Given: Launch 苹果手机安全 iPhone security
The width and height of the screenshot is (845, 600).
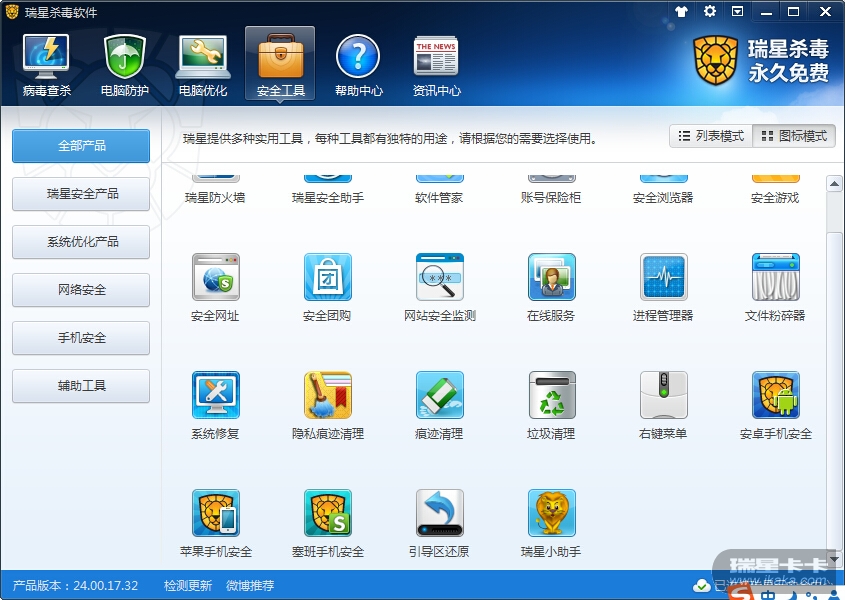Looking at the screenshot, I should tap(216, 523).
